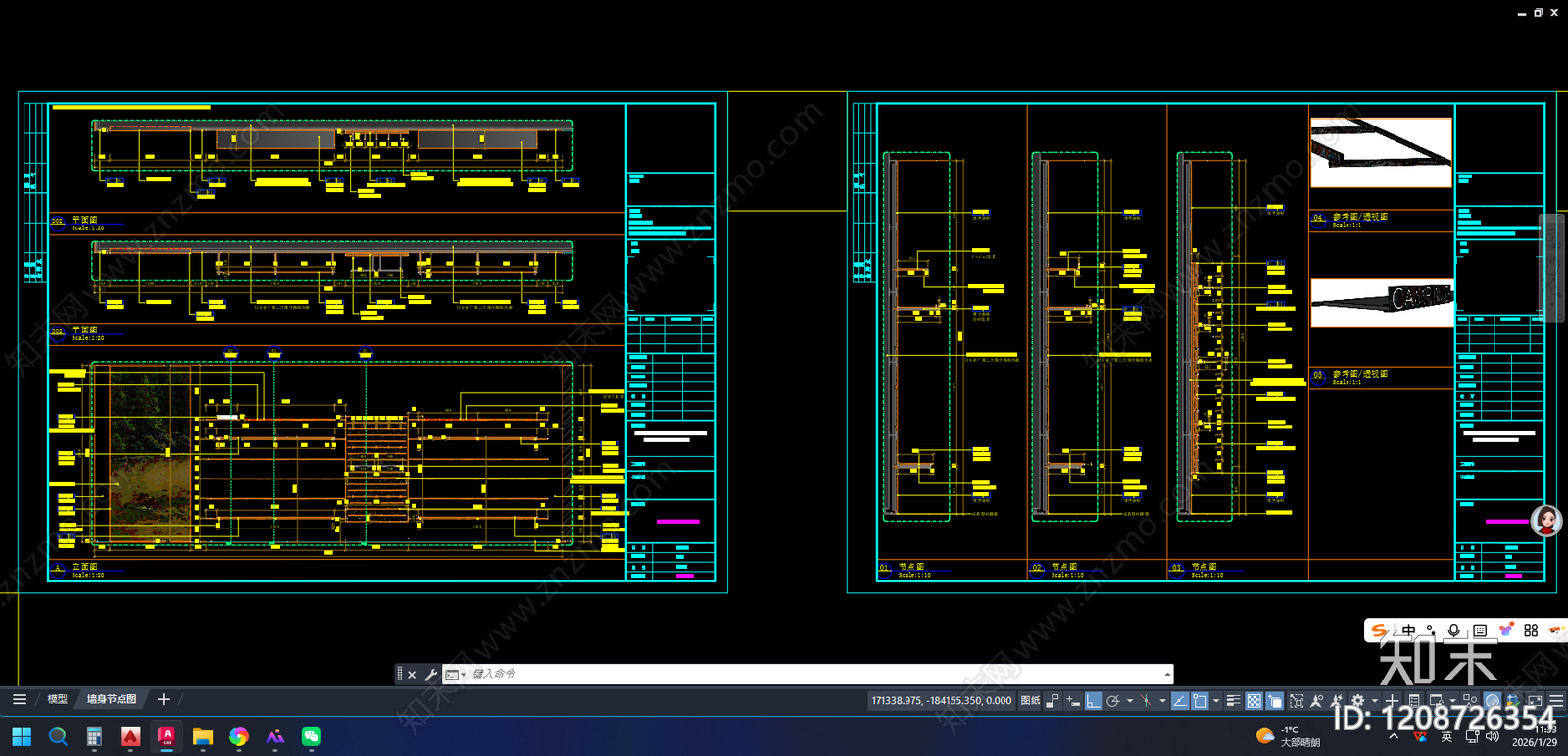
Task: Click the quick properties icon in status bar
Action: pos(1414,701)
